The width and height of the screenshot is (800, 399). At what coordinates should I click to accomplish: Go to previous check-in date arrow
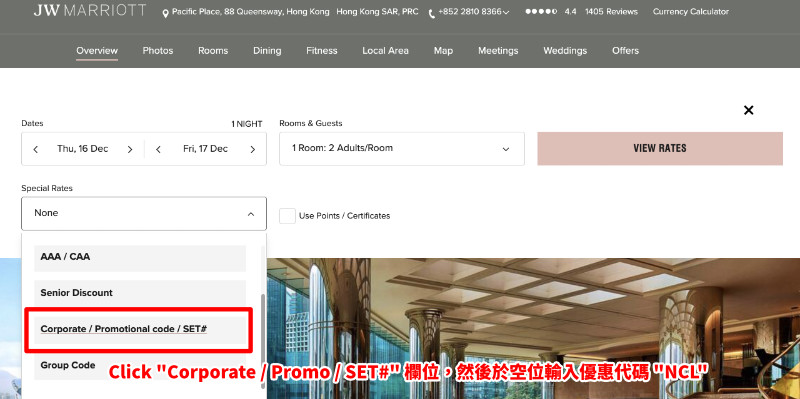pyautogui.click(x=36, y=149)
